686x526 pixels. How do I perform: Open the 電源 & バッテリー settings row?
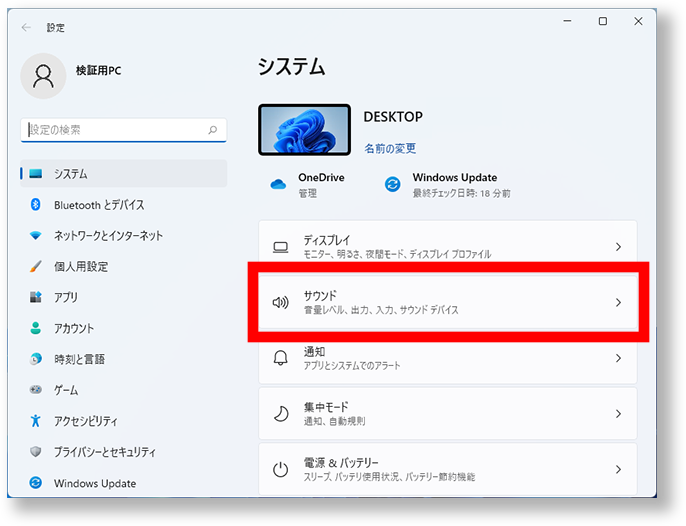coord(448,470)
